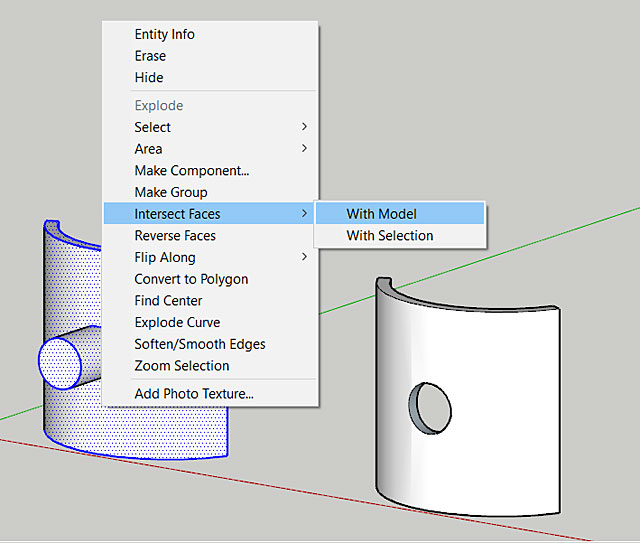The width and height of the screenshot is (640, 543).
Task: Choose Make Component...
Action: tap(192, 171)
